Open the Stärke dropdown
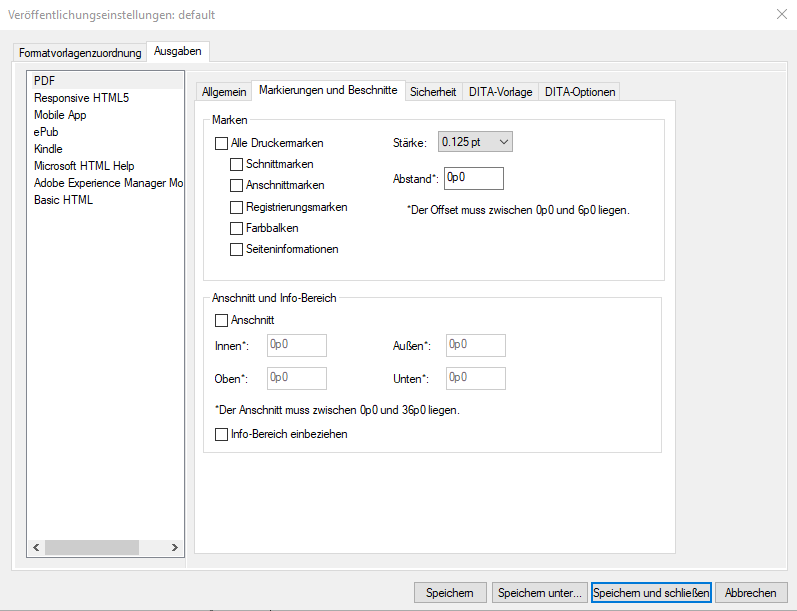Screen dimensions: 797x611 pyautogui.click(x=475, y=142)
